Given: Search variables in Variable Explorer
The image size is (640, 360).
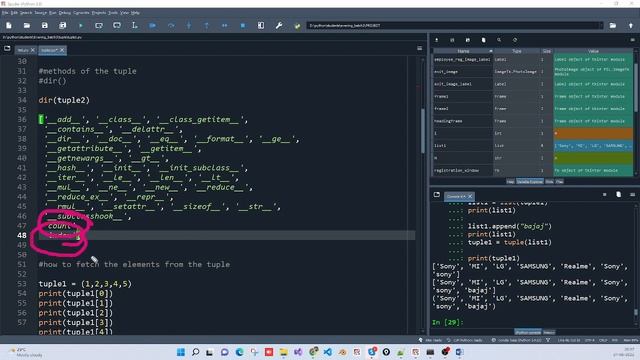Looking at the screenshot, I should (x=499, y=40).
